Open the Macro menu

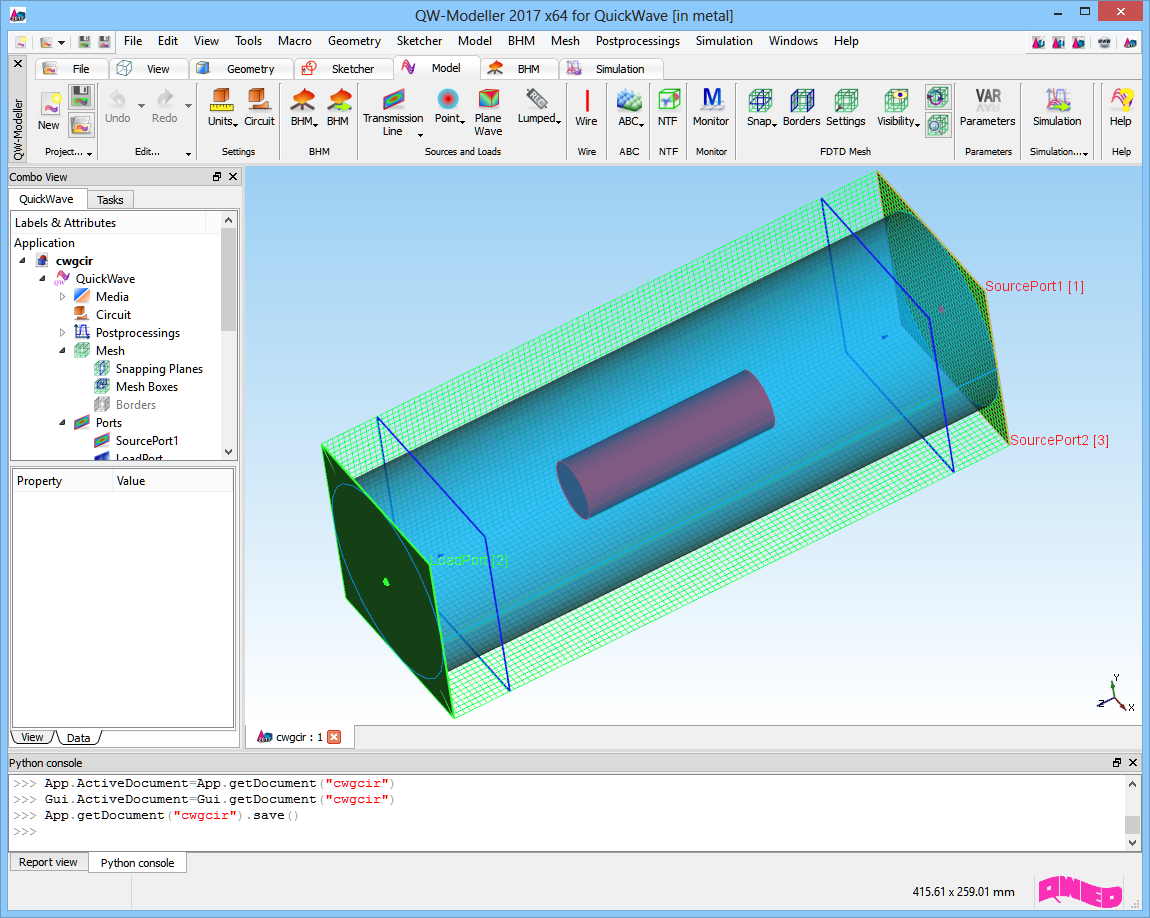pyautogui.click(x=294, y=41)
